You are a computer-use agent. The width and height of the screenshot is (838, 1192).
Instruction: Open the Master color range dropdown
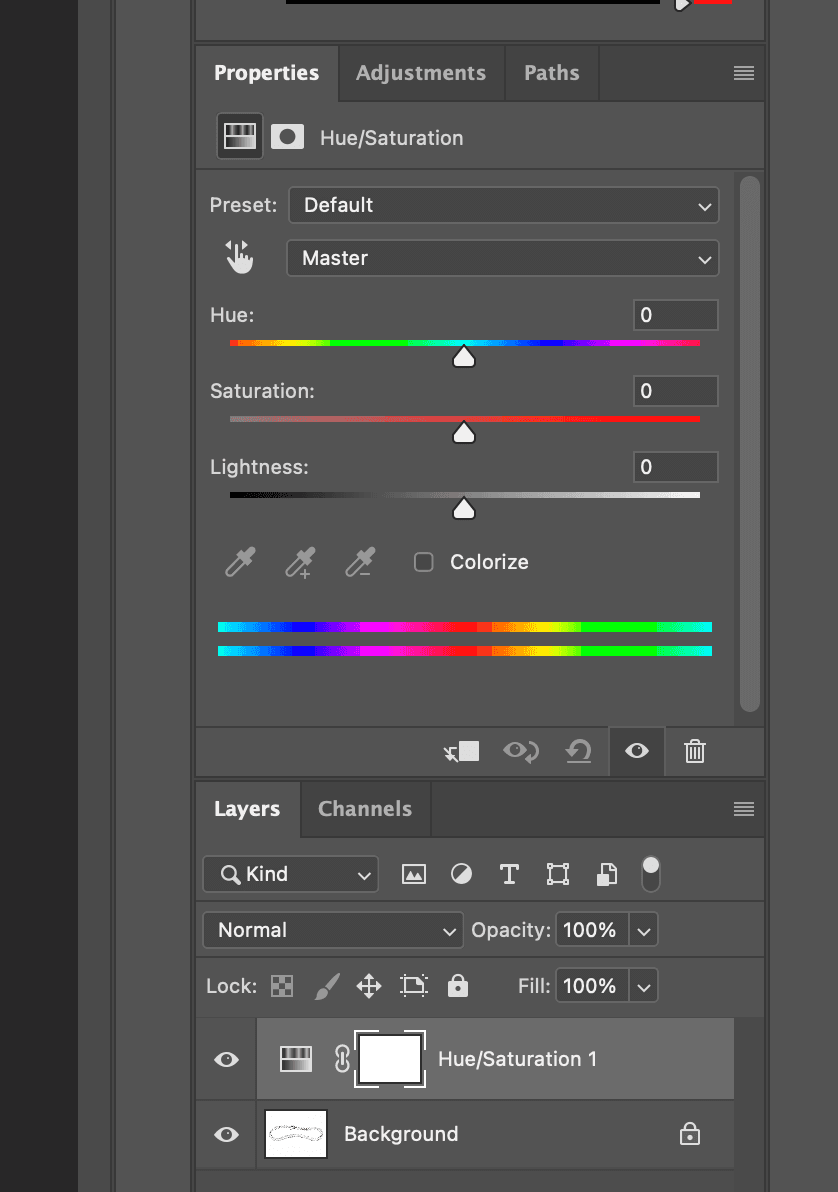coord(503,258)
